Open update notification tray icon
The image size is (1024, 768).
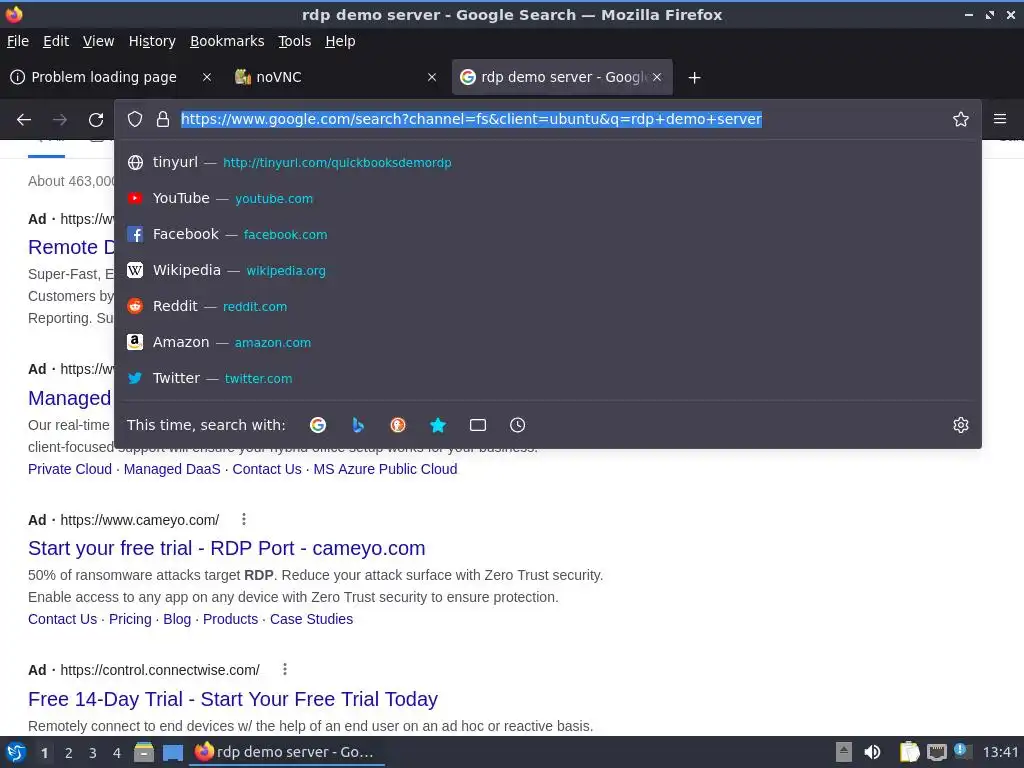coord(961,751)
